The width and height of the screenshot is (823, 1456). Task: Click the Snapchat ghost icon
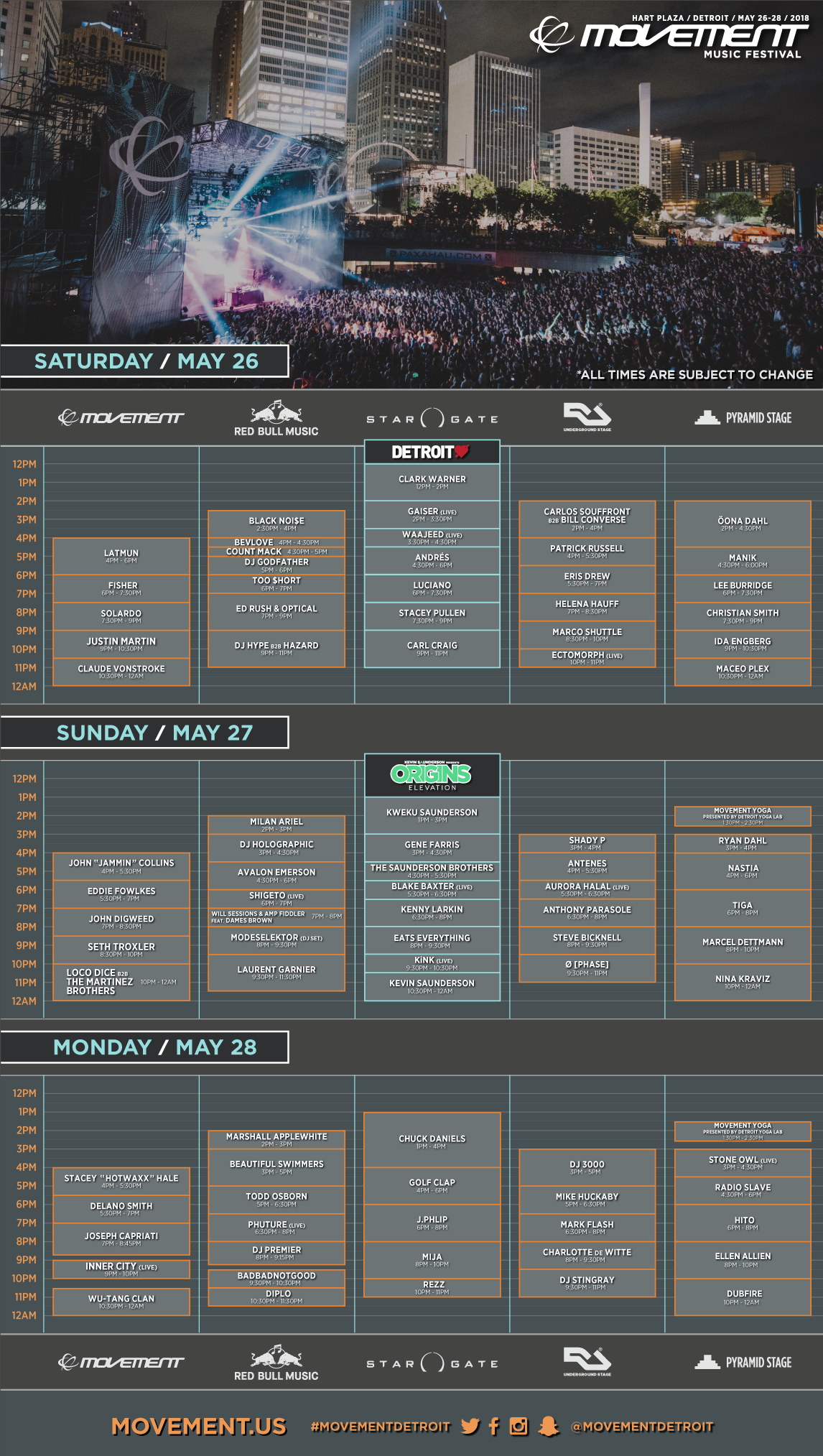[549, 1426]
